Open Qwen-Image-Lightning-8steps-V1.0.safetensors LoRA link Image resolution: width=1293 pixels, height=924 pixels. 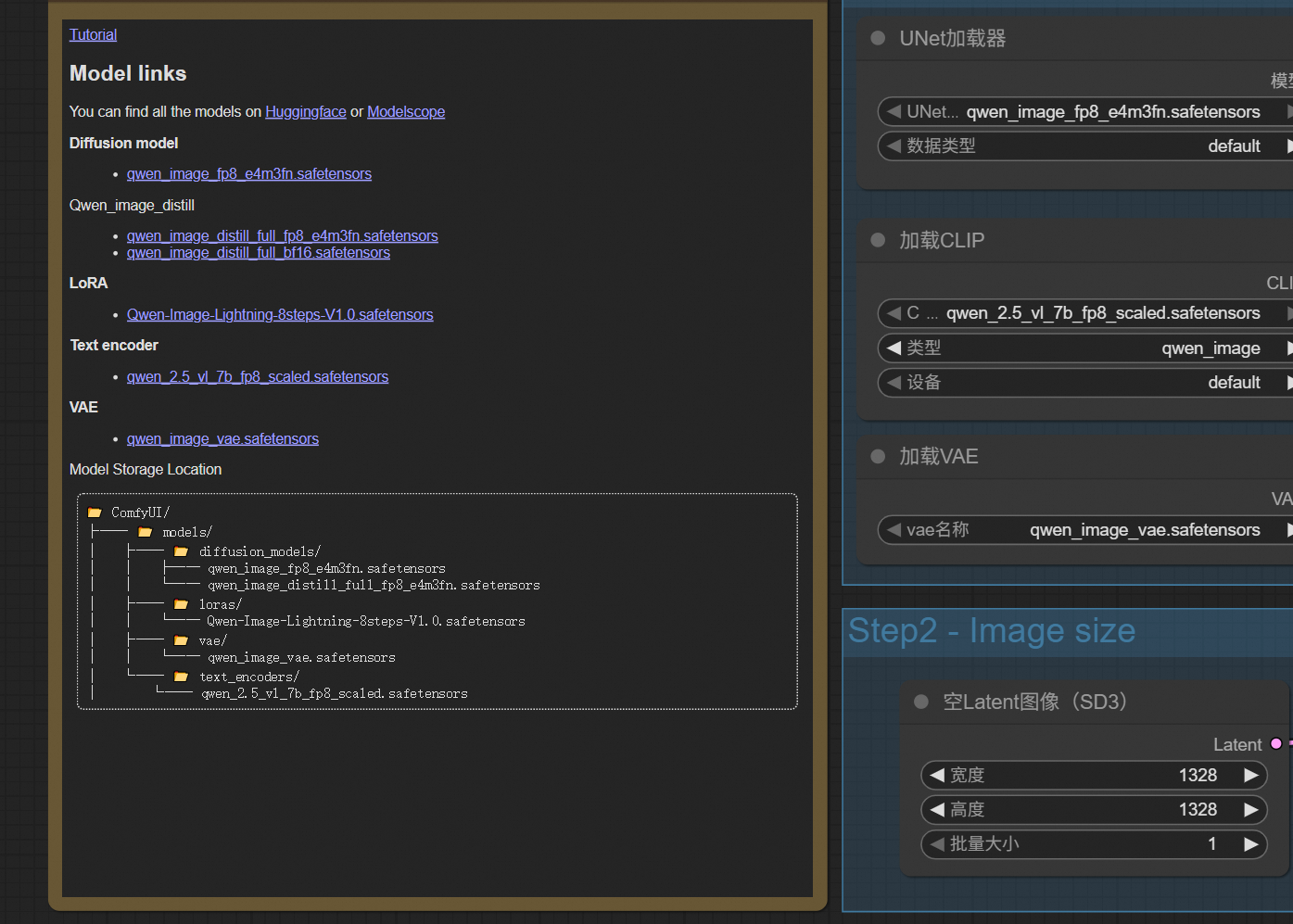(280, 314)
